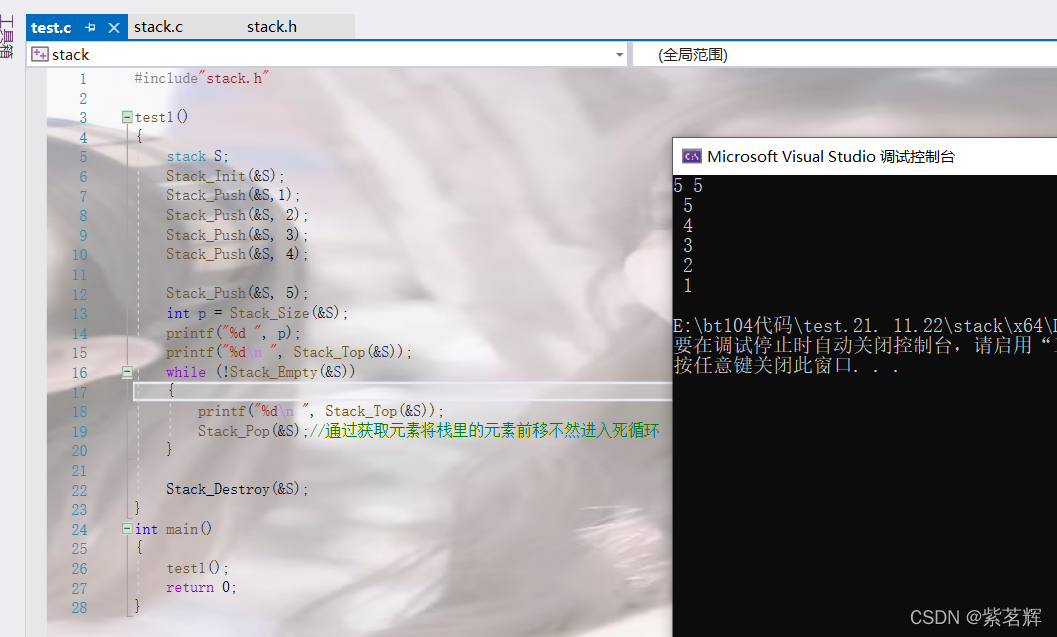This screenshot has width=1057, height=637.
Task: Click the console path line E:\bt104代码
Action: 865,326
